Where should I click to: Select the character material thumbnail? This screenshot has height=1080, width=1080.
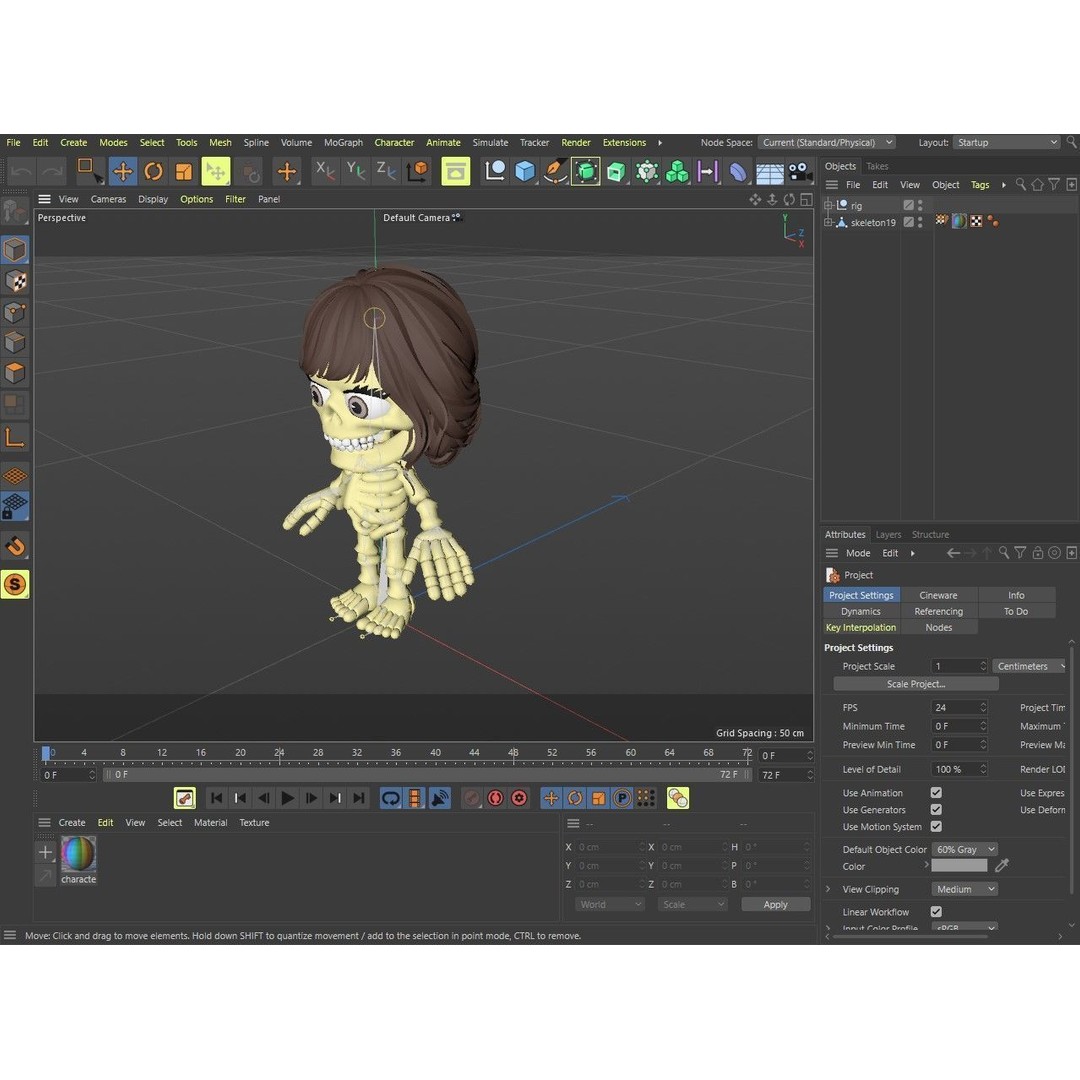(x=79, y=854)
